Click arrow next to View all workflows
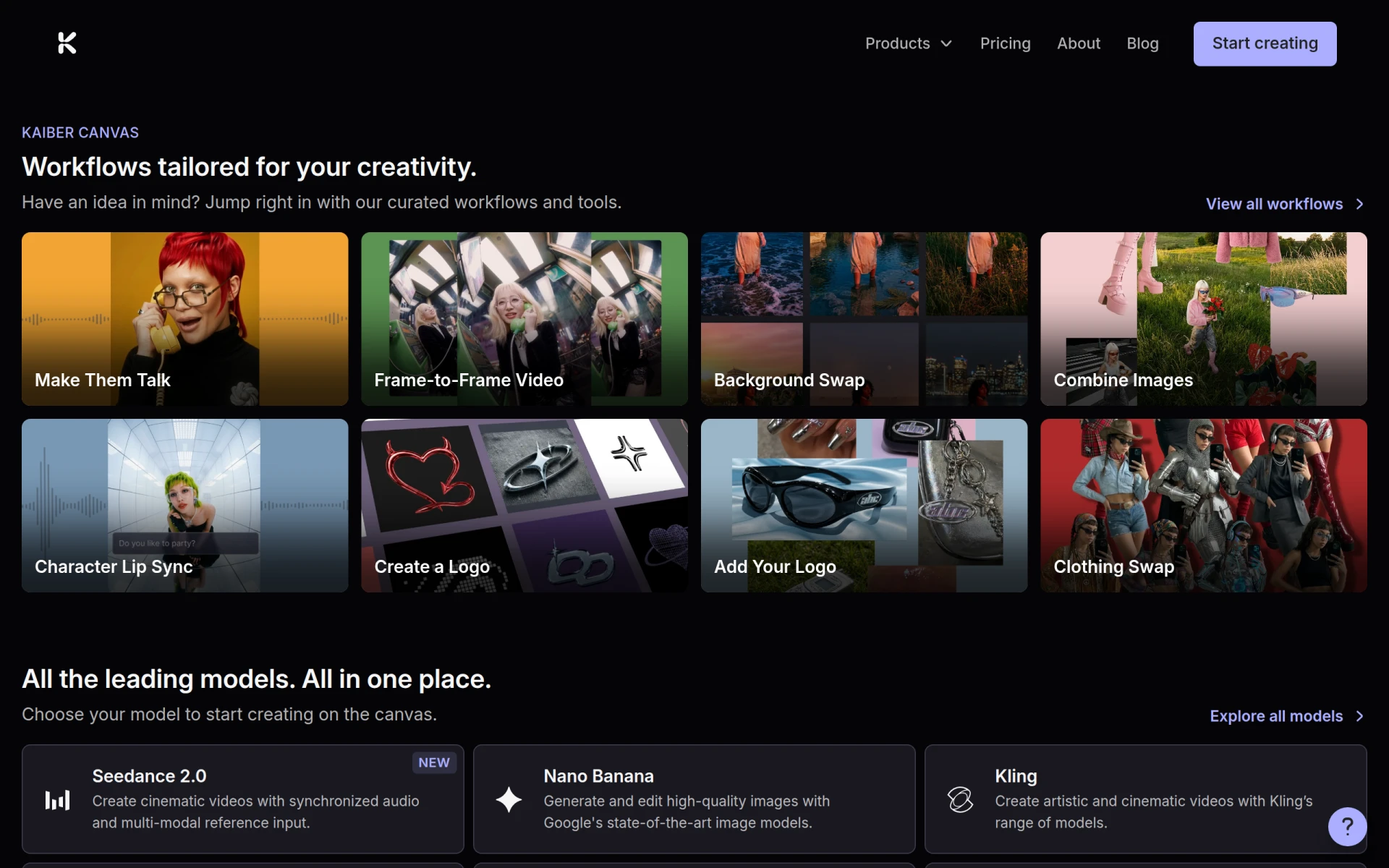Image resolution: width=1389 pixels, height=868 pixels. 1359,204
